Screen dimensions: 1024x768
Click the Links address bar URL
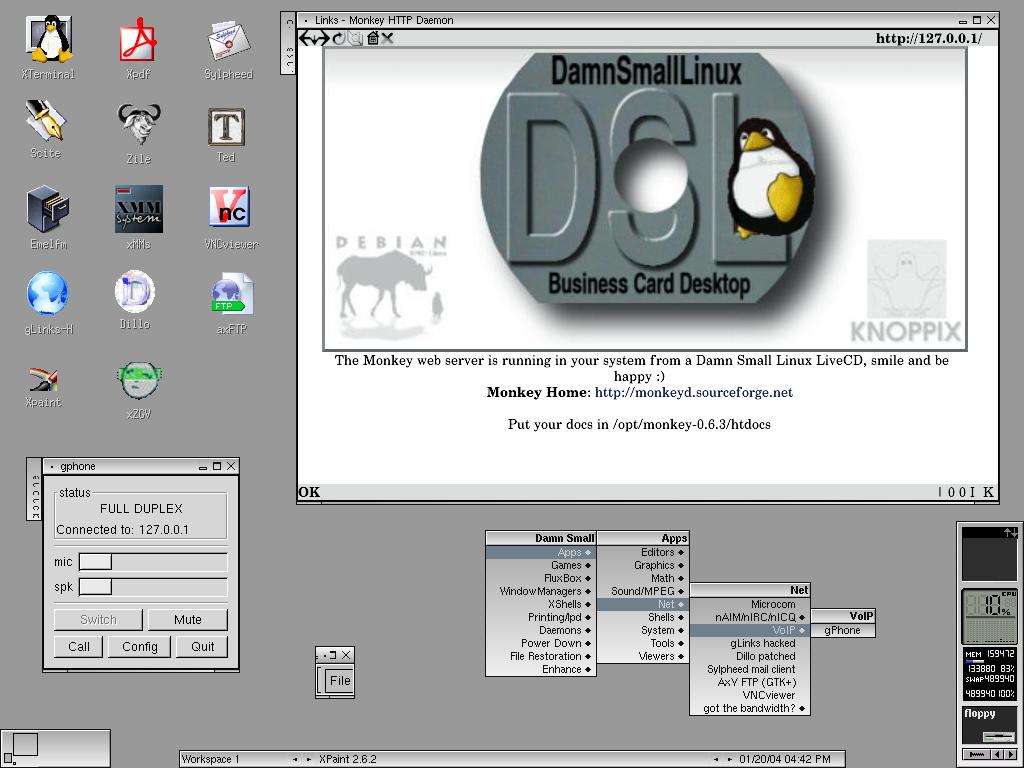(x=929, y=39)
